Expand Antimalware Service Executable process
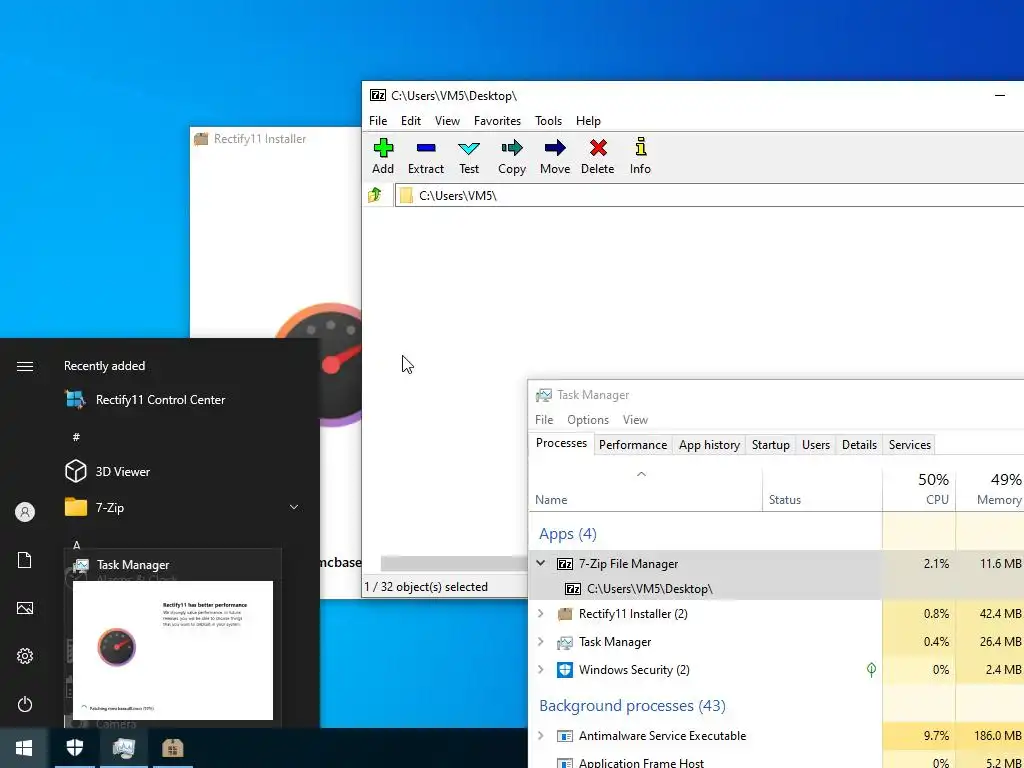This screenshot has height=768, width=1024. tap(541, 736)
